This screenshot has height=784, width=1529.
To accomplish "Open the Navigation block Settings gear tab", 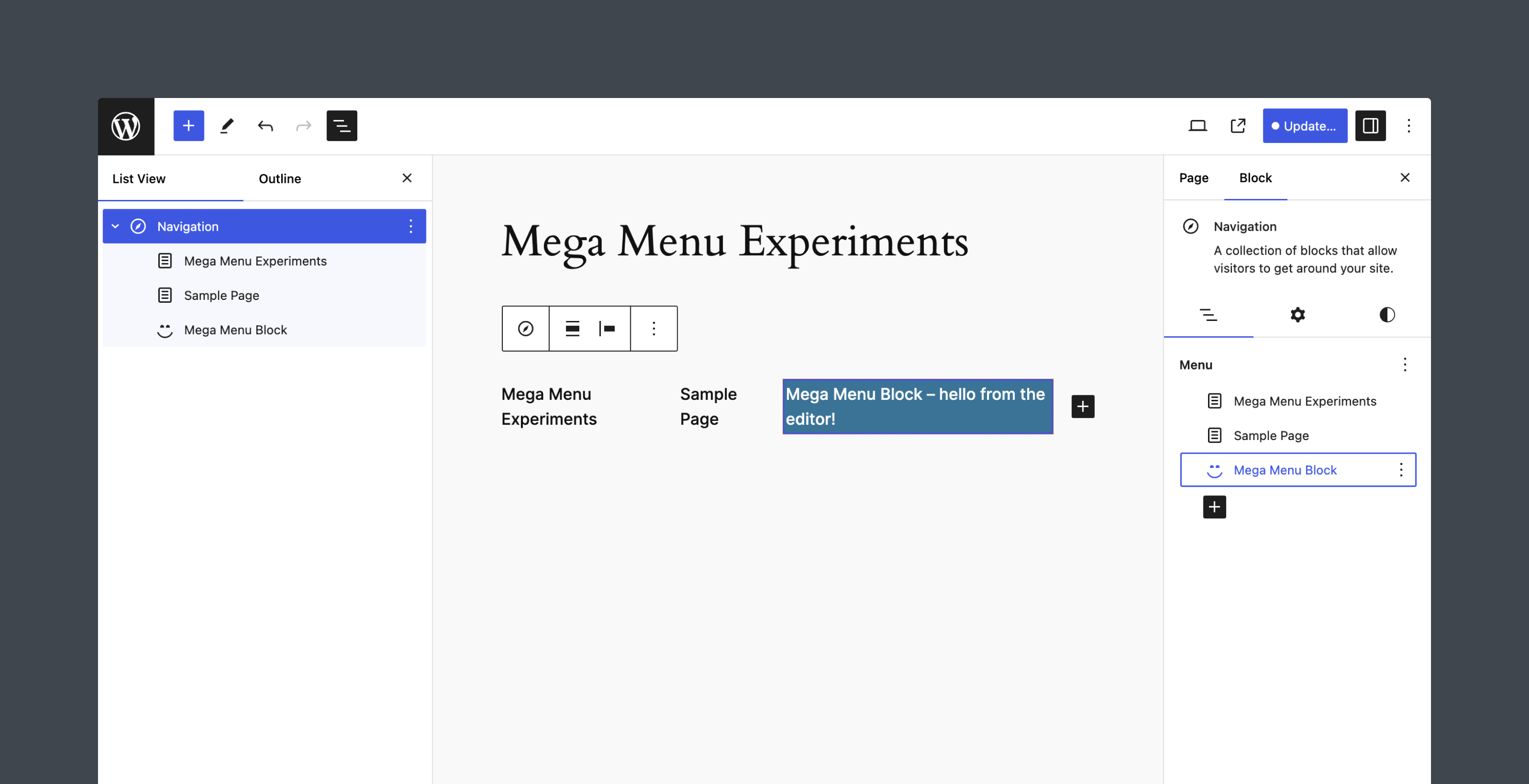I will [1298, 315].
